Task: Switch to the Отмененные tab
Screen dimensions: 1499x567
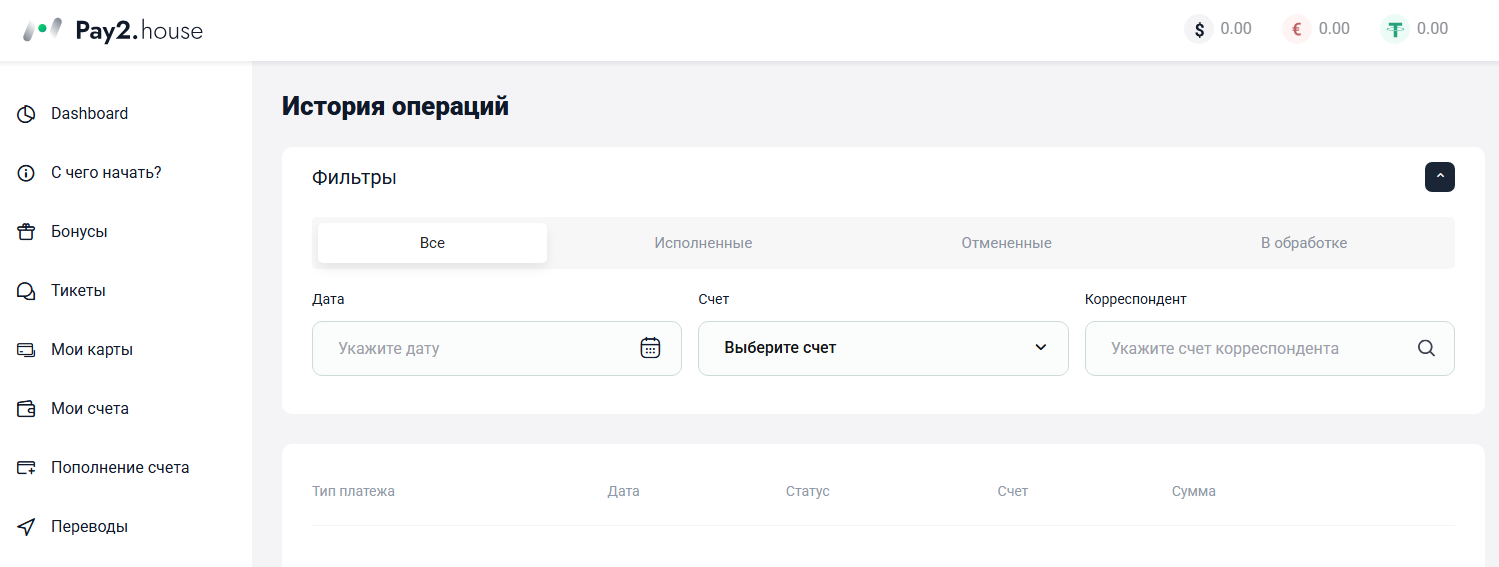Action: click(1006, 243)
